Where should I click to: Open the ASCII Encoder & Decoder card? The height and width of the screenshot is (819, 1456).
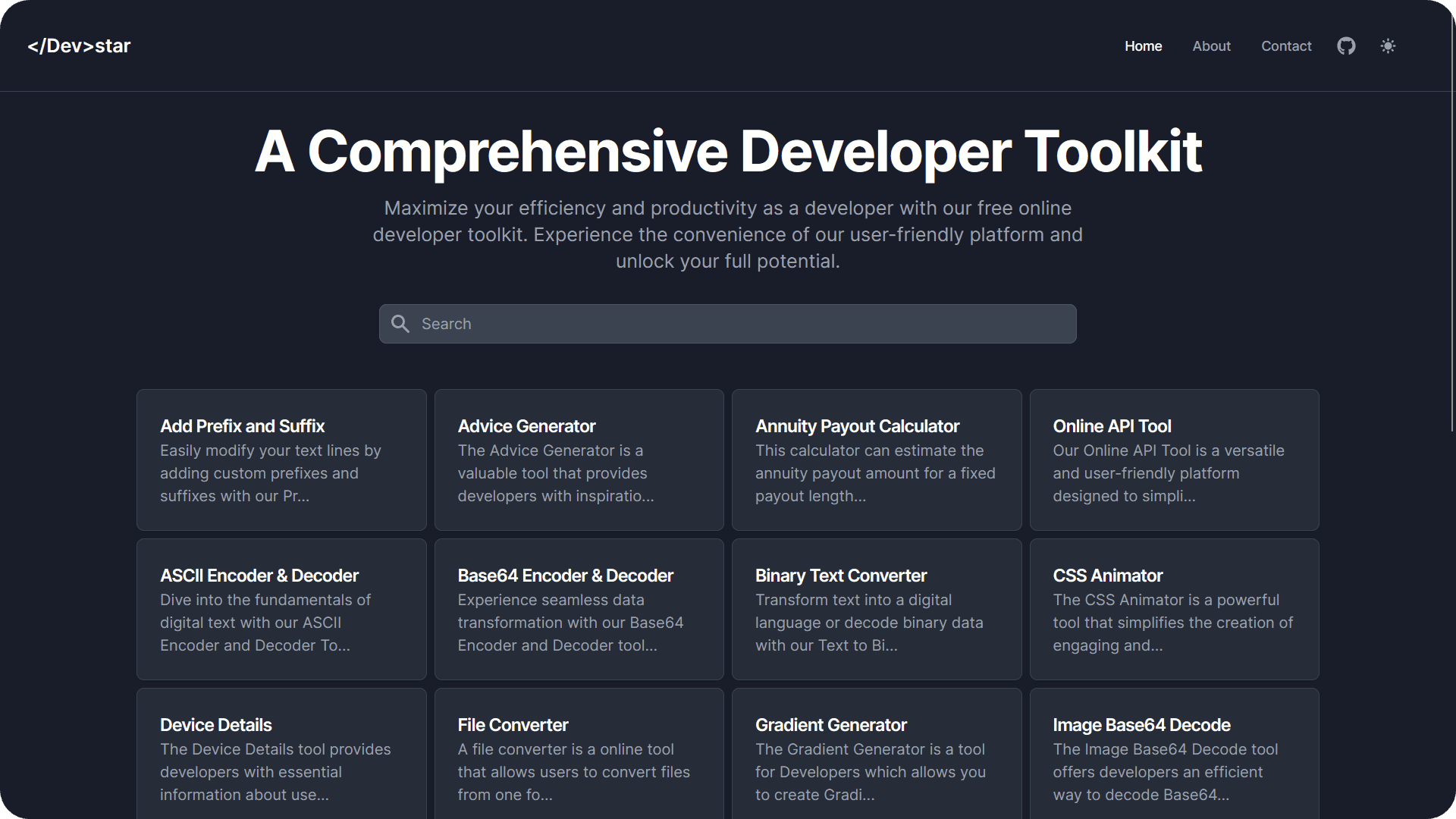(x=281, y=609)
